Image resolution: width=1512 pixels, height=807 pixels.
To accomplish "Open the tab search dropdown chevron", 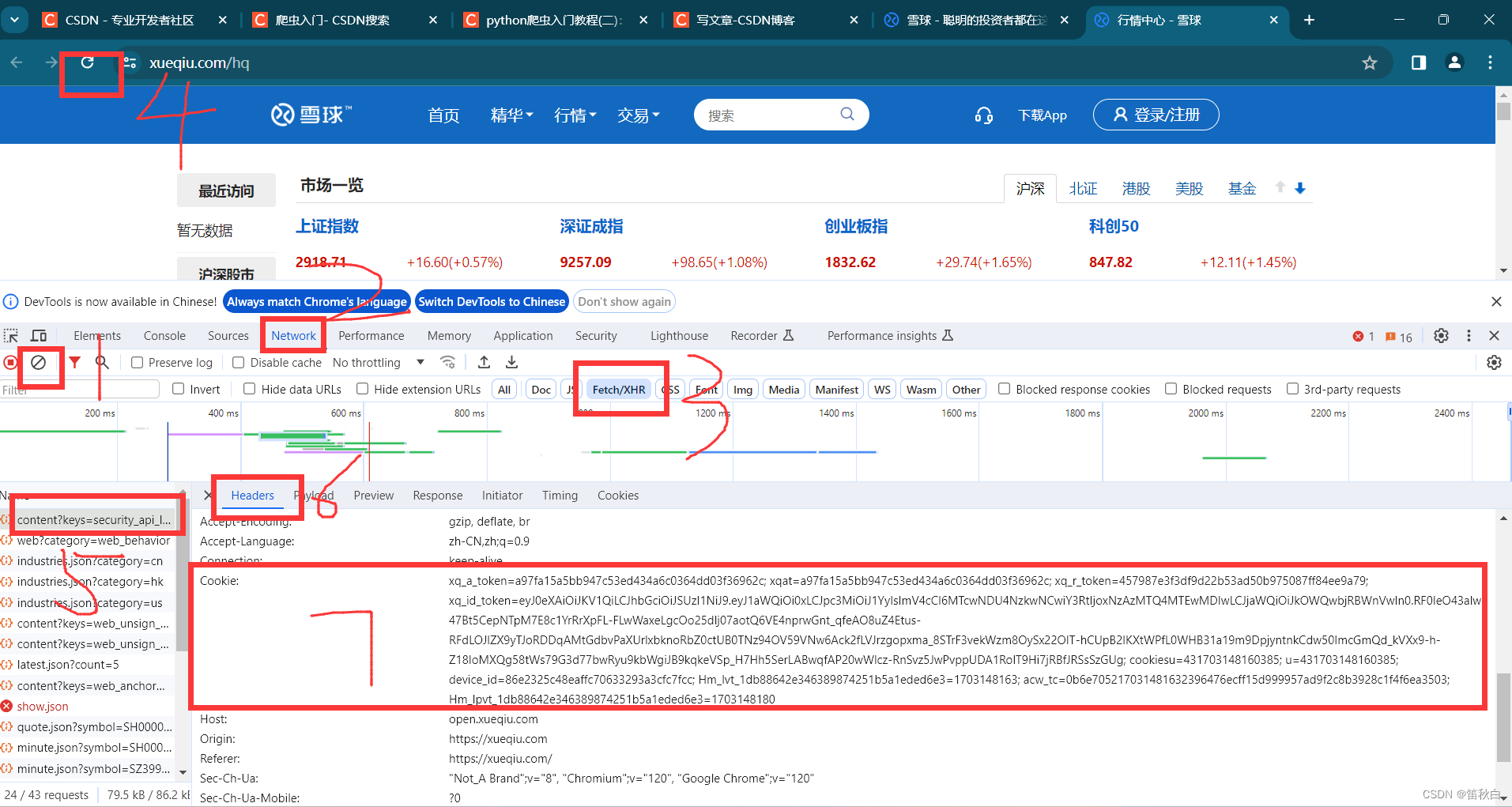I will pyautogui.click(x=15, y=20).
